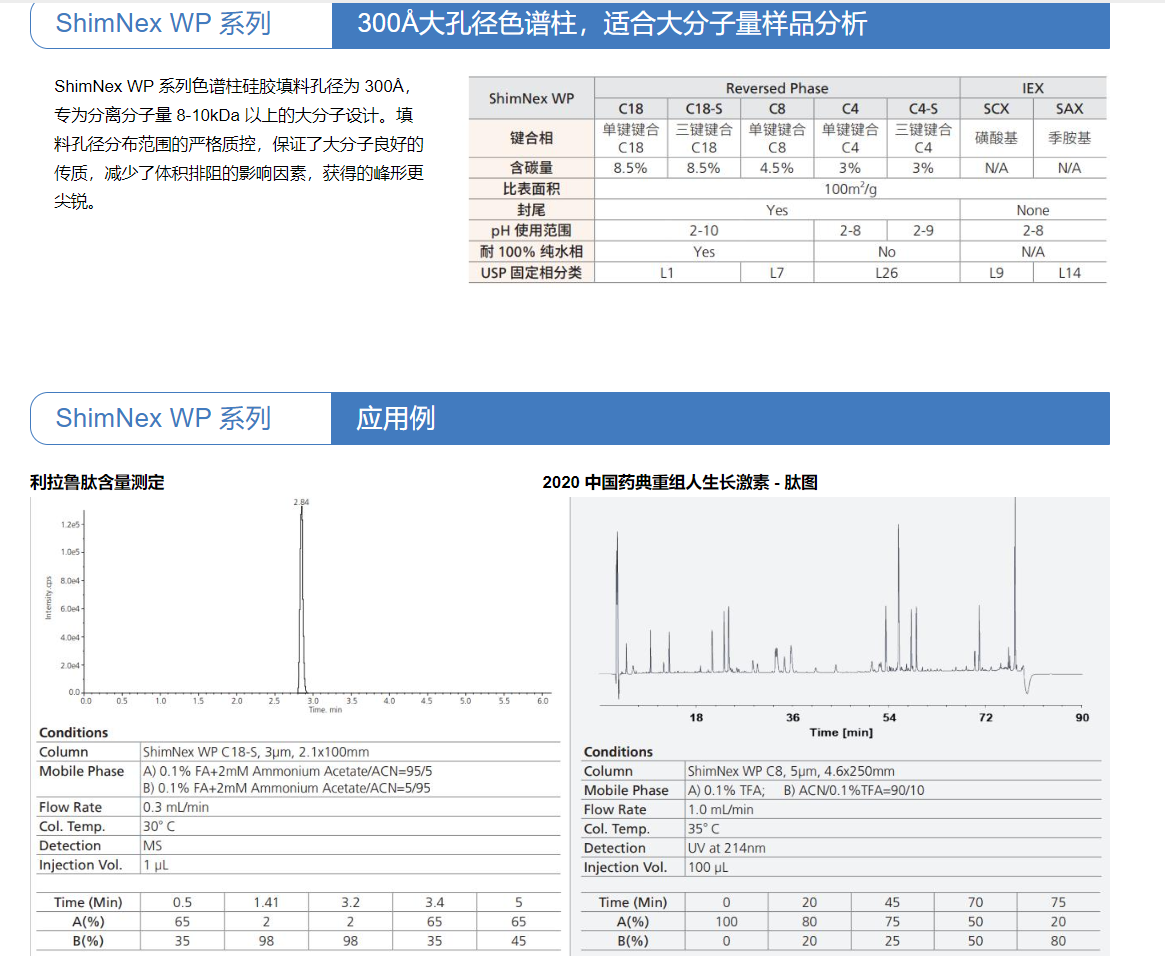Click the SAX column header cell
The image size is (1165, 956).
click(1069, 109)
